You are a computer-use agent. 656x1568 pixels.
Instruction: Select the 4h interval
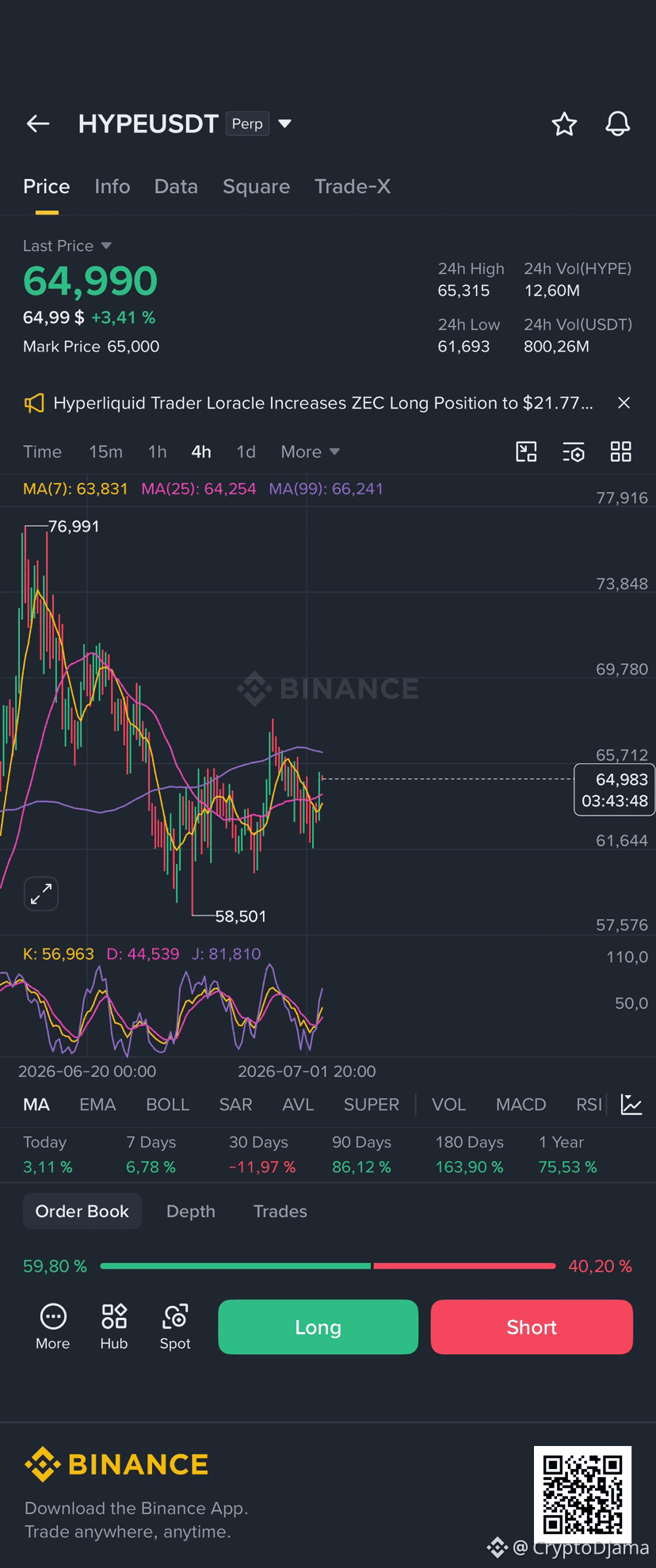tap(201, 451)
